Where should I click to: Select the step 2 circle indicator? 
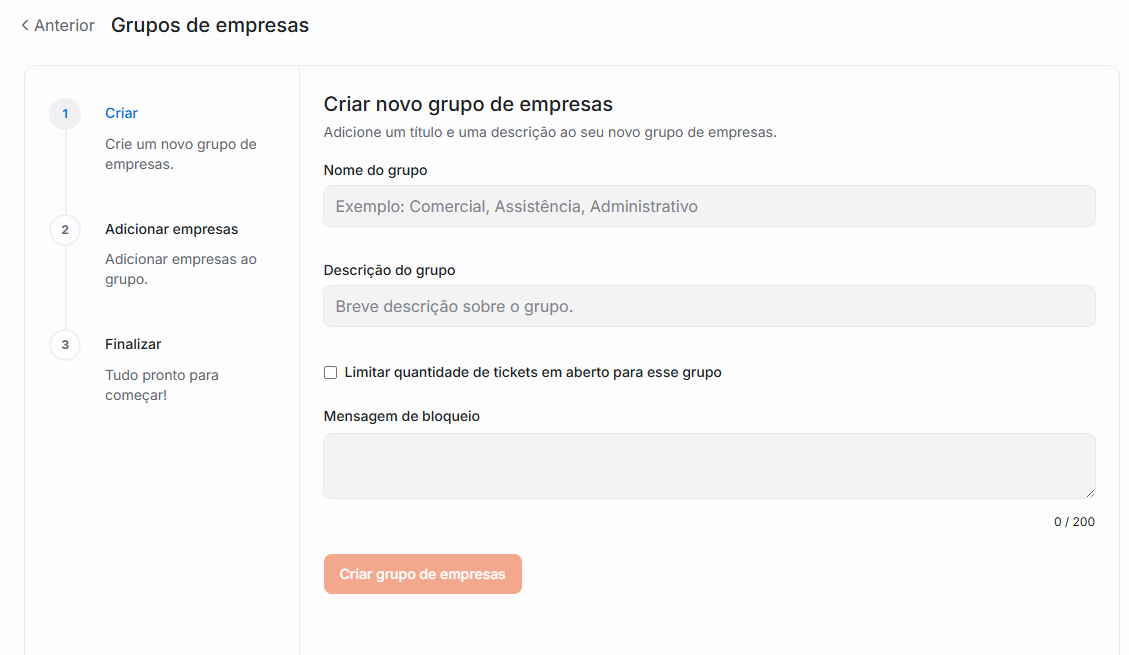[x=65, y=230]
